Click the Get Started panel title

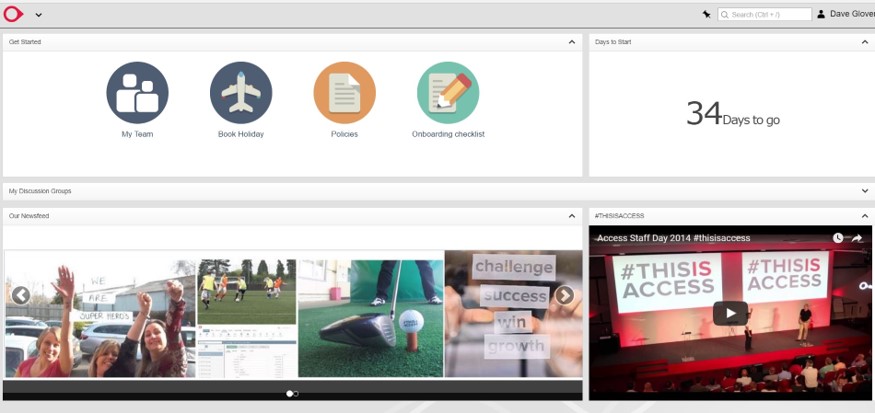25,42
